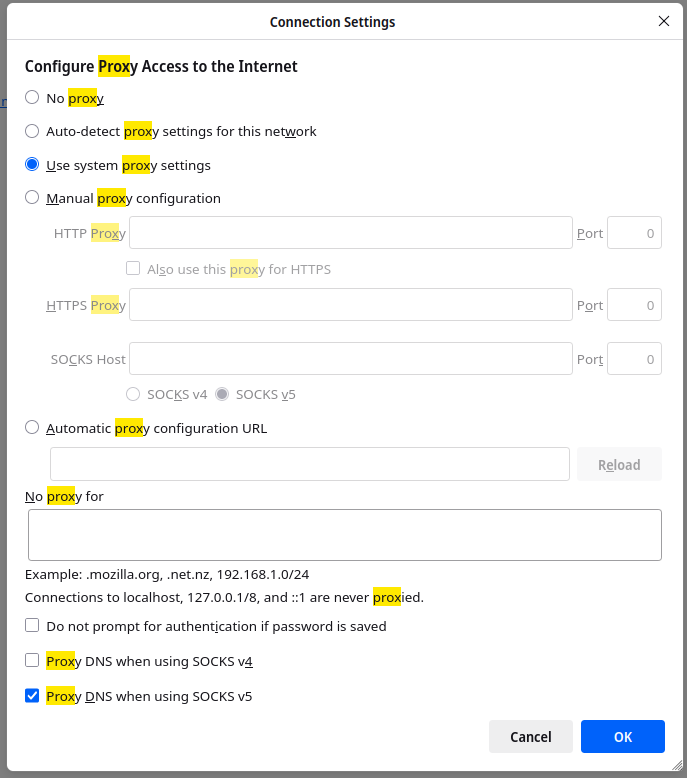Close the Connection Settings dialog
This screenshot has width=687, height=778.
point(664,21)
